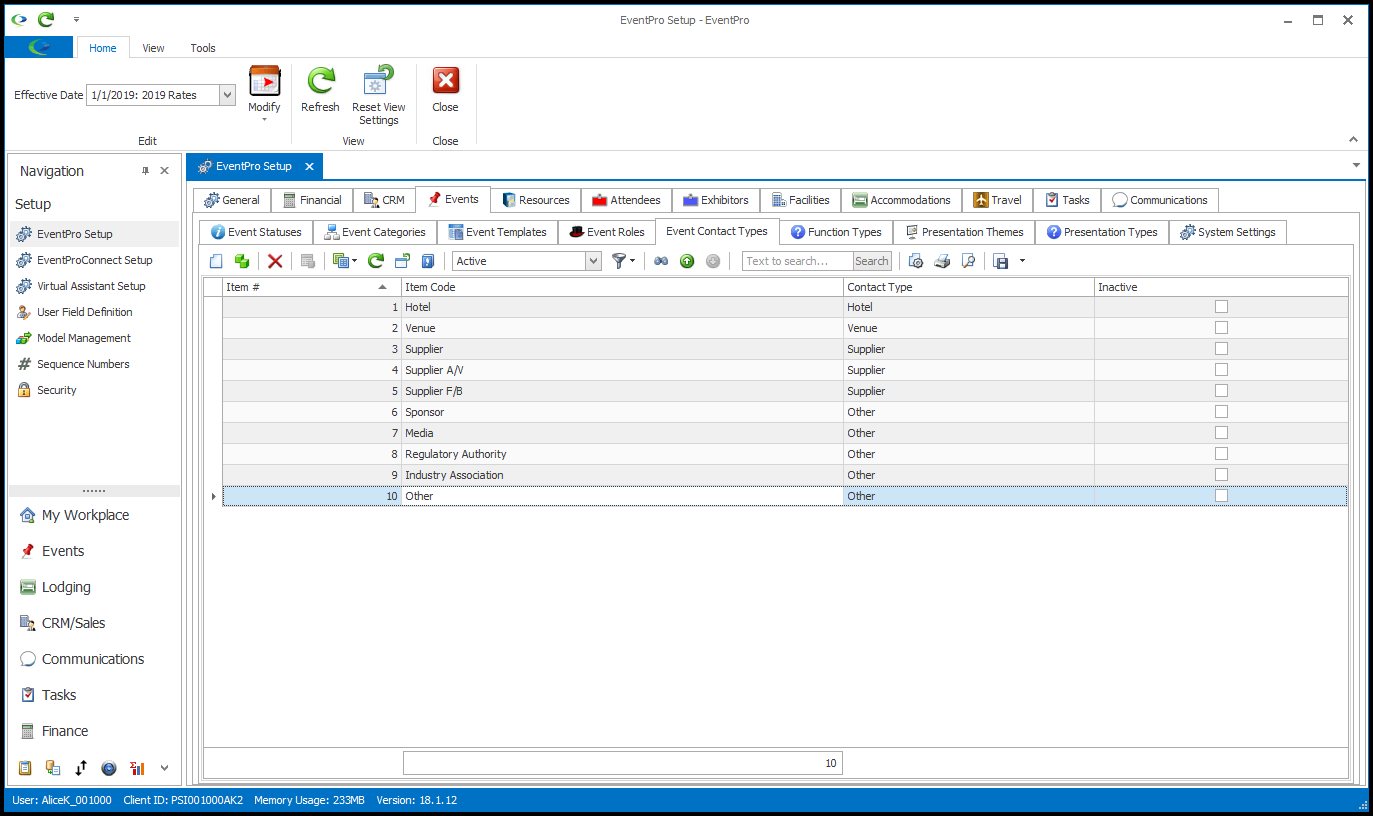
Task: Click the up-down arrows icon at navigation bottom
Action: [81, 768]
